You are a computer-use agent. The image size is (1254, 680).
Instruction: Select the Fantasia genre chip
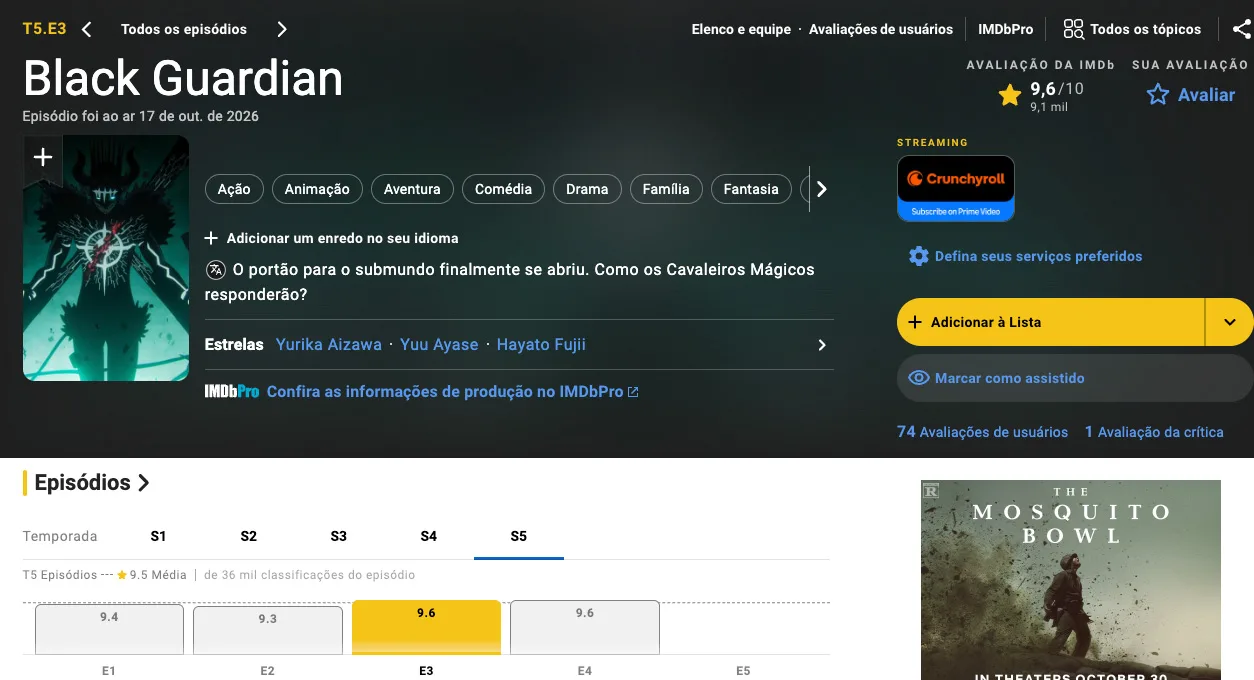[751, 189]
